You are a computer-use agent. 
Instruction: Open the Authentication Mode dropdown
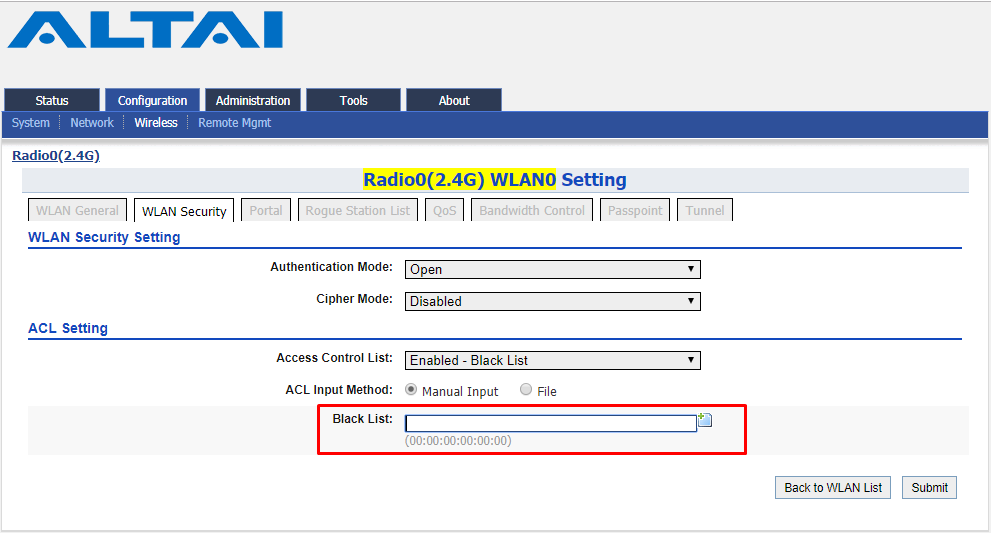click(x=552, y=269)
